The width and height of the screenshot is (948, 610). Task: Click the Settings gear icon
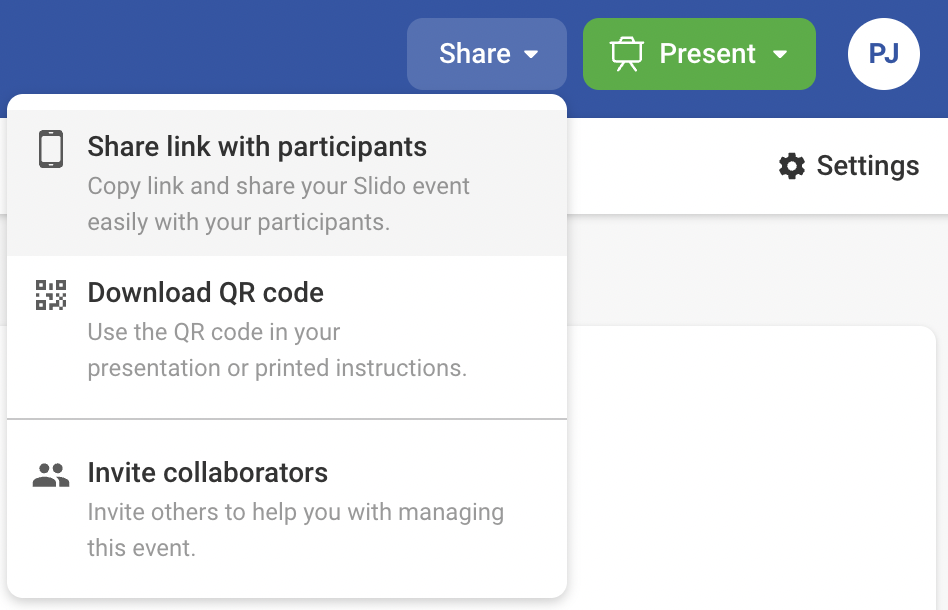(x=792, y=166)
